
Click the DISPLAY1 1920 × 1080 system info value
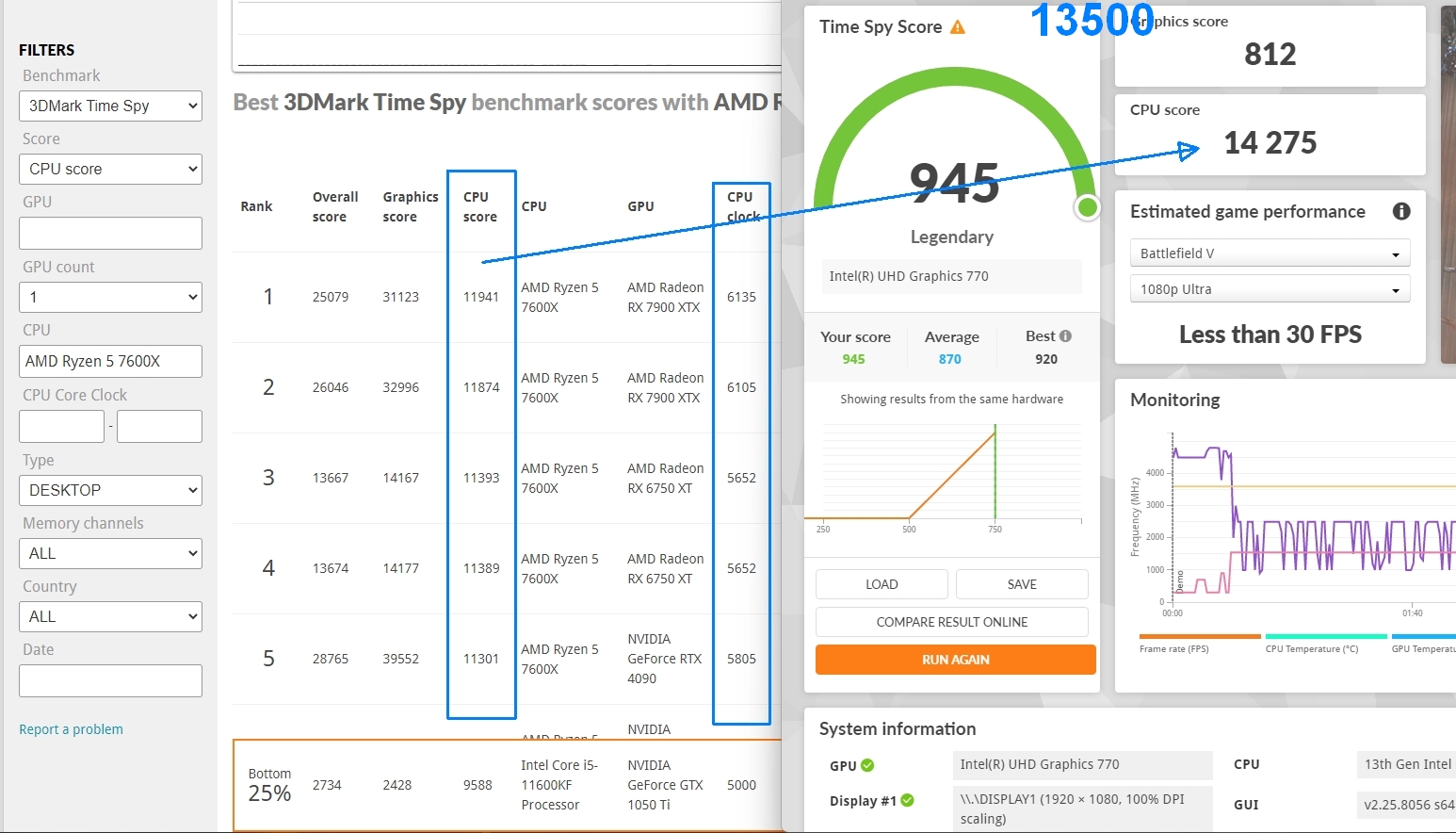(x=1082, y=808)
